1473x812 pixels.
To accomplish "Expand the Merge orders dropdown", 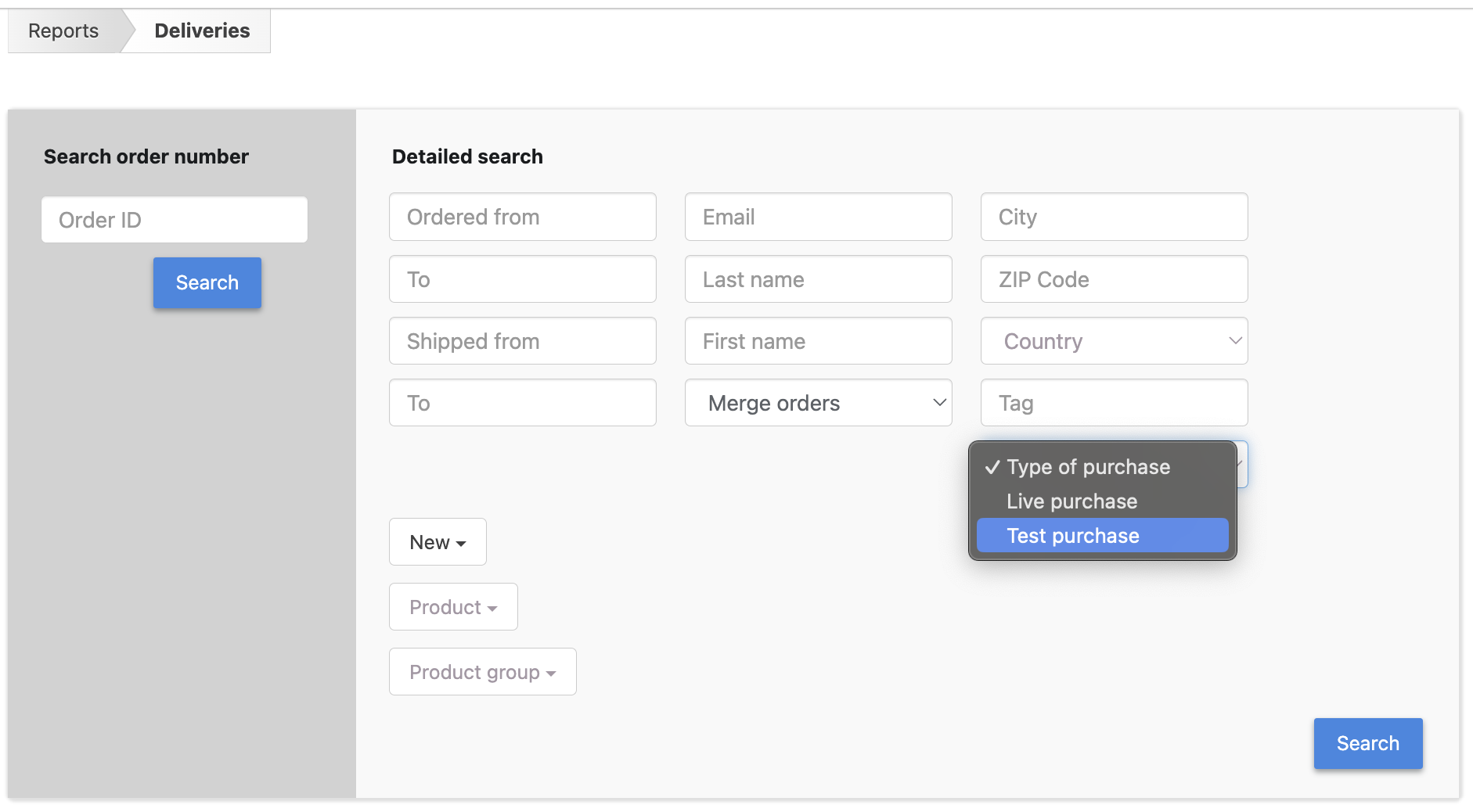I will (818, 403).
